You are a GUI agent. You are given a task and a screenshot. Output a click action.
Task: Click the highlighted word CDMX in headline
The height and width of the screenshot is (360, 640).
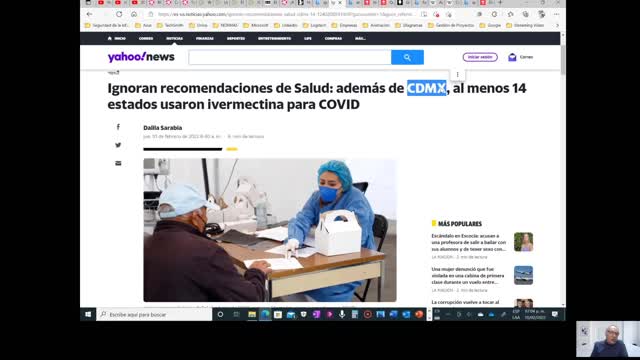point(427,88)
